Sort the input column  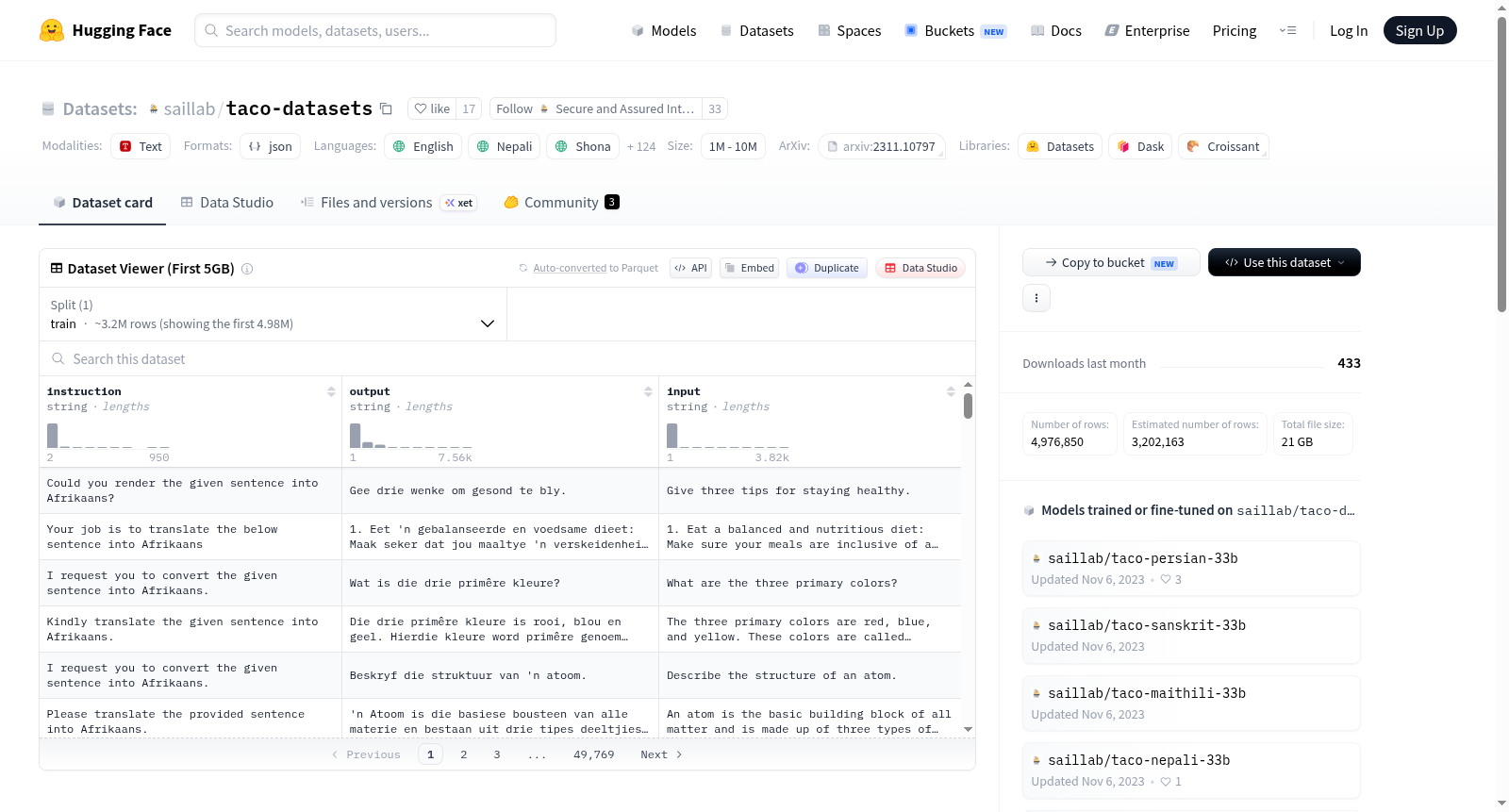[951, 391]
